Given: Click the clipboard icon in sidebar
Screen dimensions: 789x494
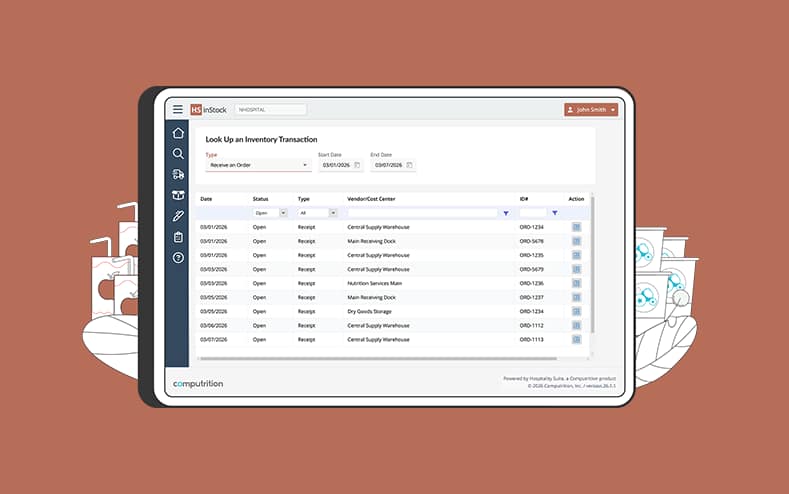Looking at the screenshot, I should click(x=178, y=237).
